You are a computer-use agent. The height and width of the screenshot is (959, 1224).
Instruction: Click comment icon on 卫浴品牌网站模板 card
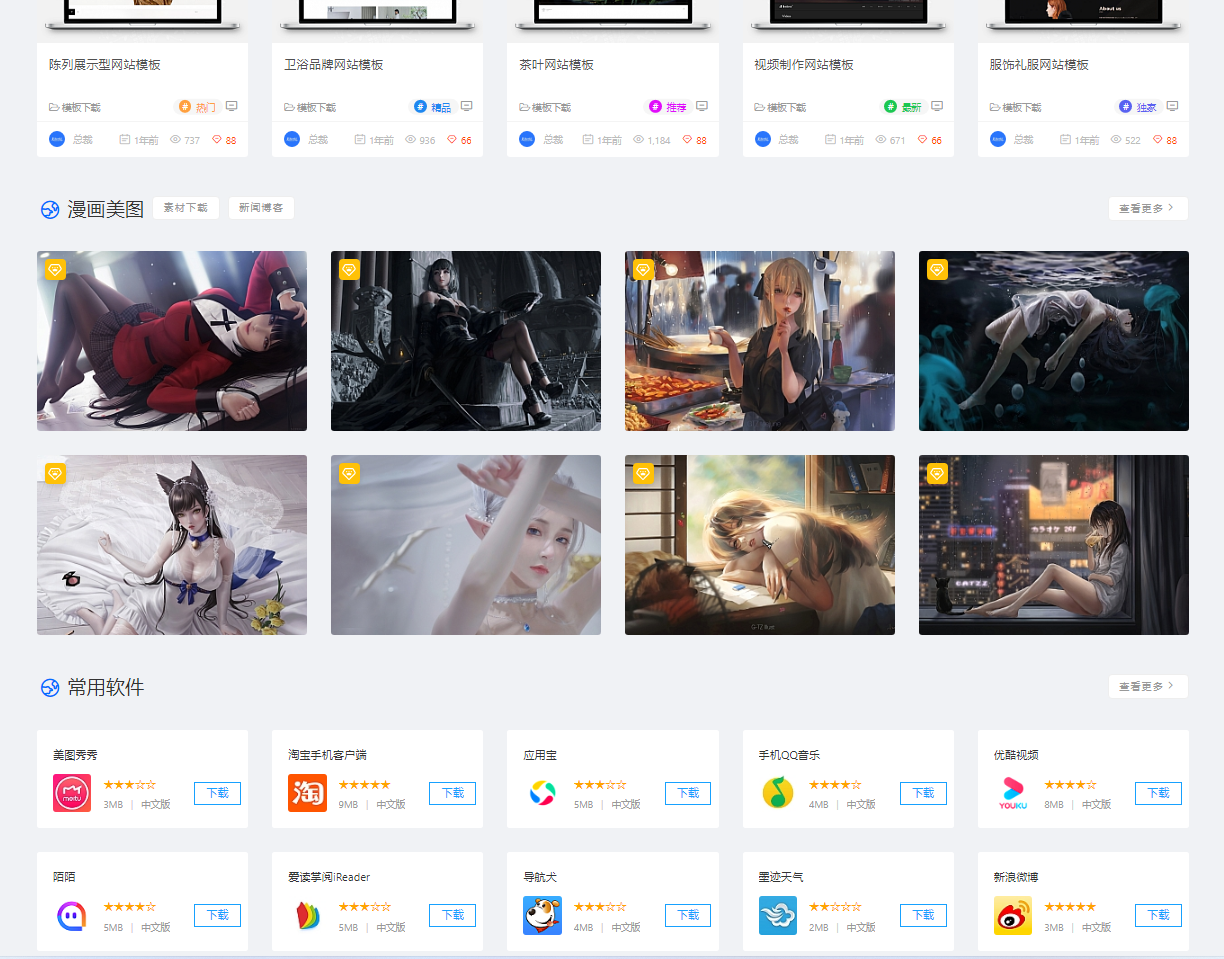(467, 106)
